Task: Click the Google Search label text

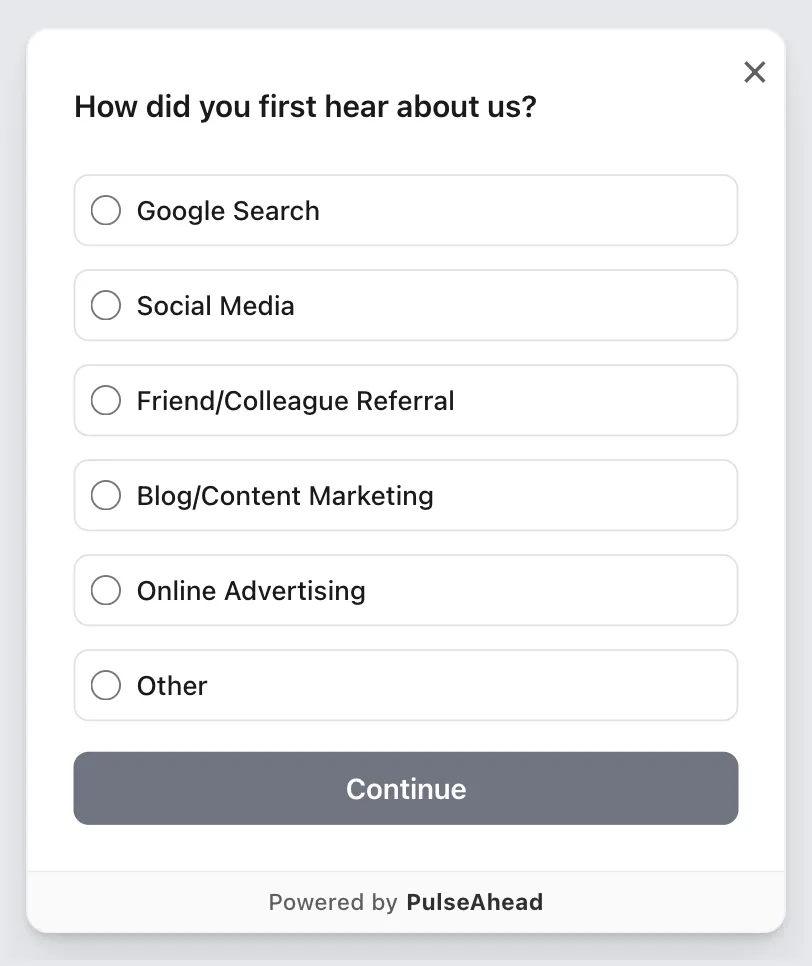Action: pos(228,210)
